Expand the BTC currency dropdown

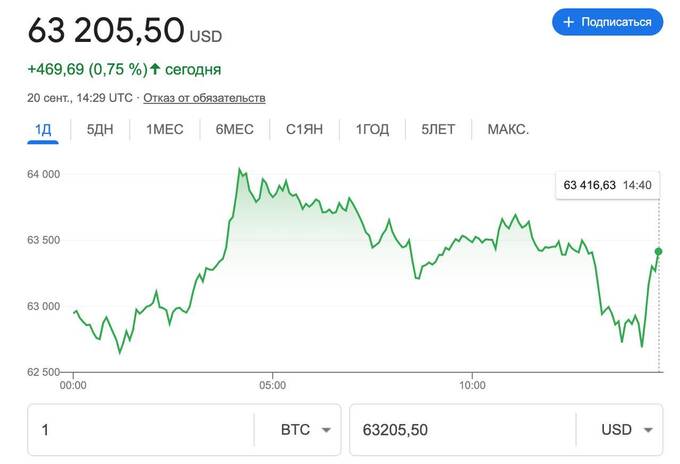[307, 430]
